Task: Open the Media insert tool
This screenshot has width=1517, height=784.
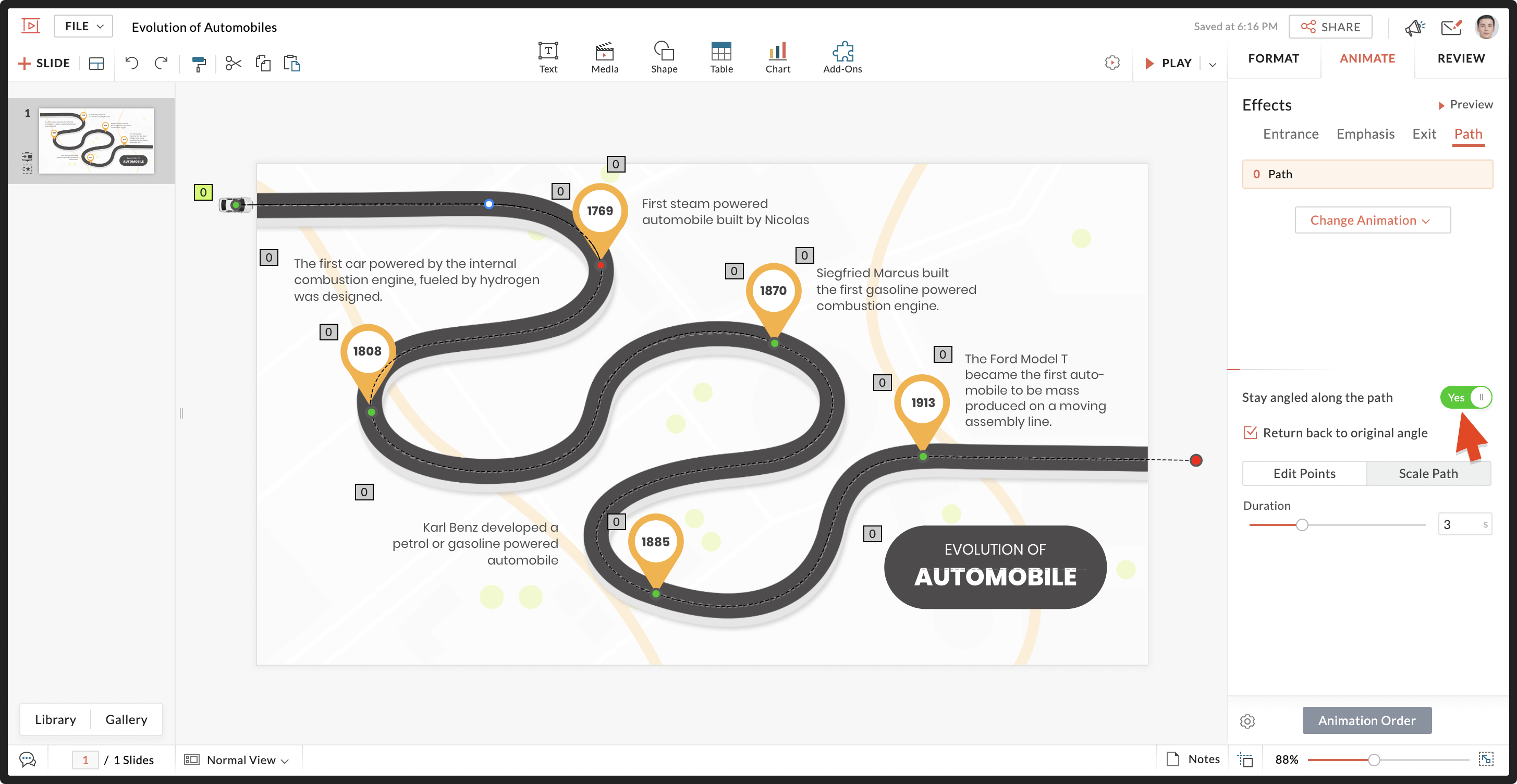Action: click(604, 57)
